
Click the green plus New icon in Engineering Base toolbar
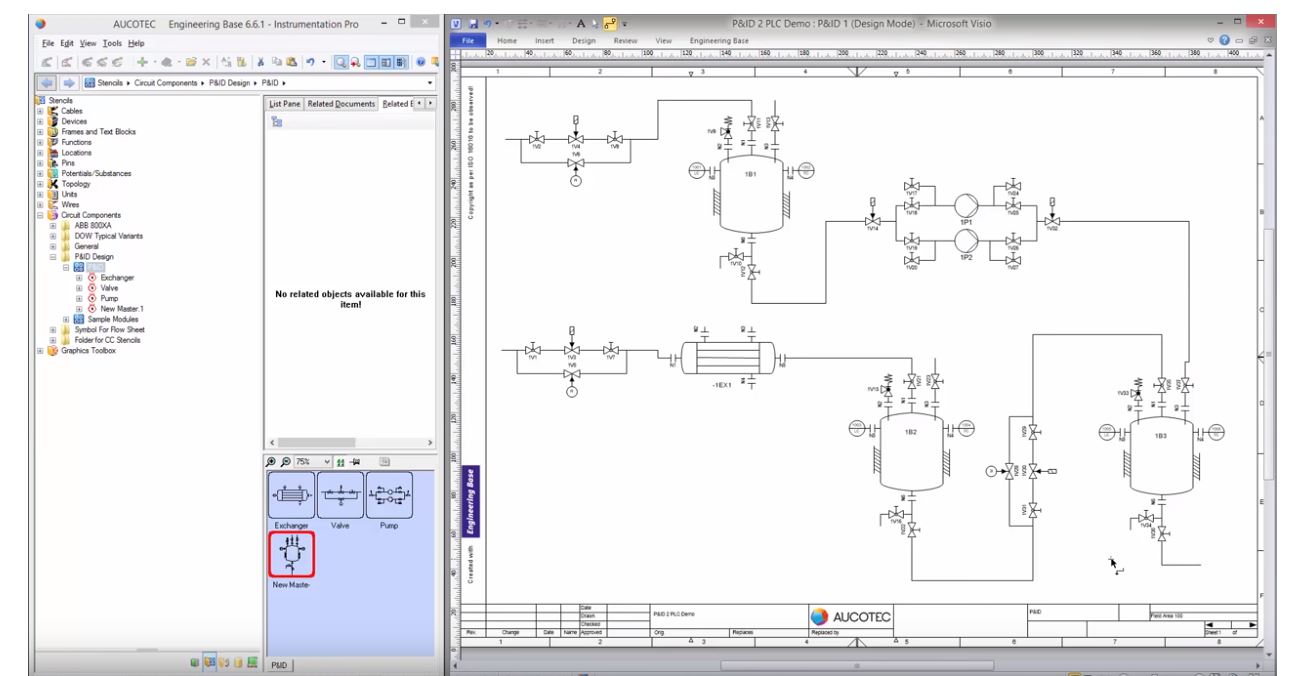(143, 62)
